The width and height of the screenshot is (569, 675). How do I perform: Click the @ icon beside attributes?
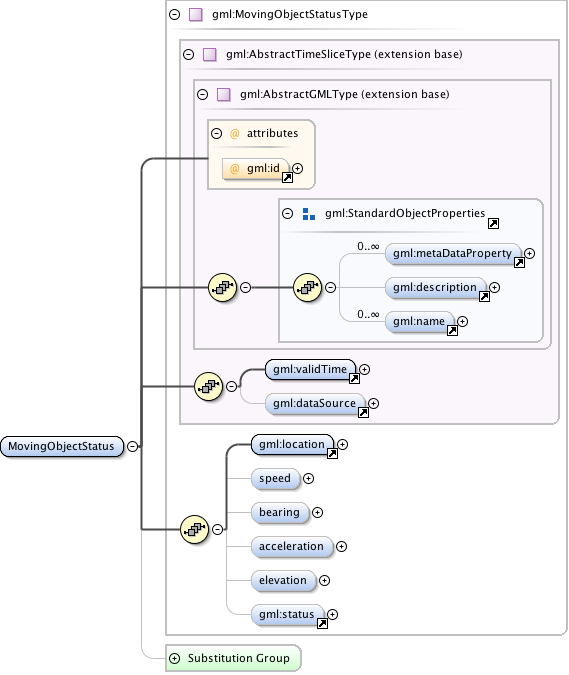pos(235,134)
